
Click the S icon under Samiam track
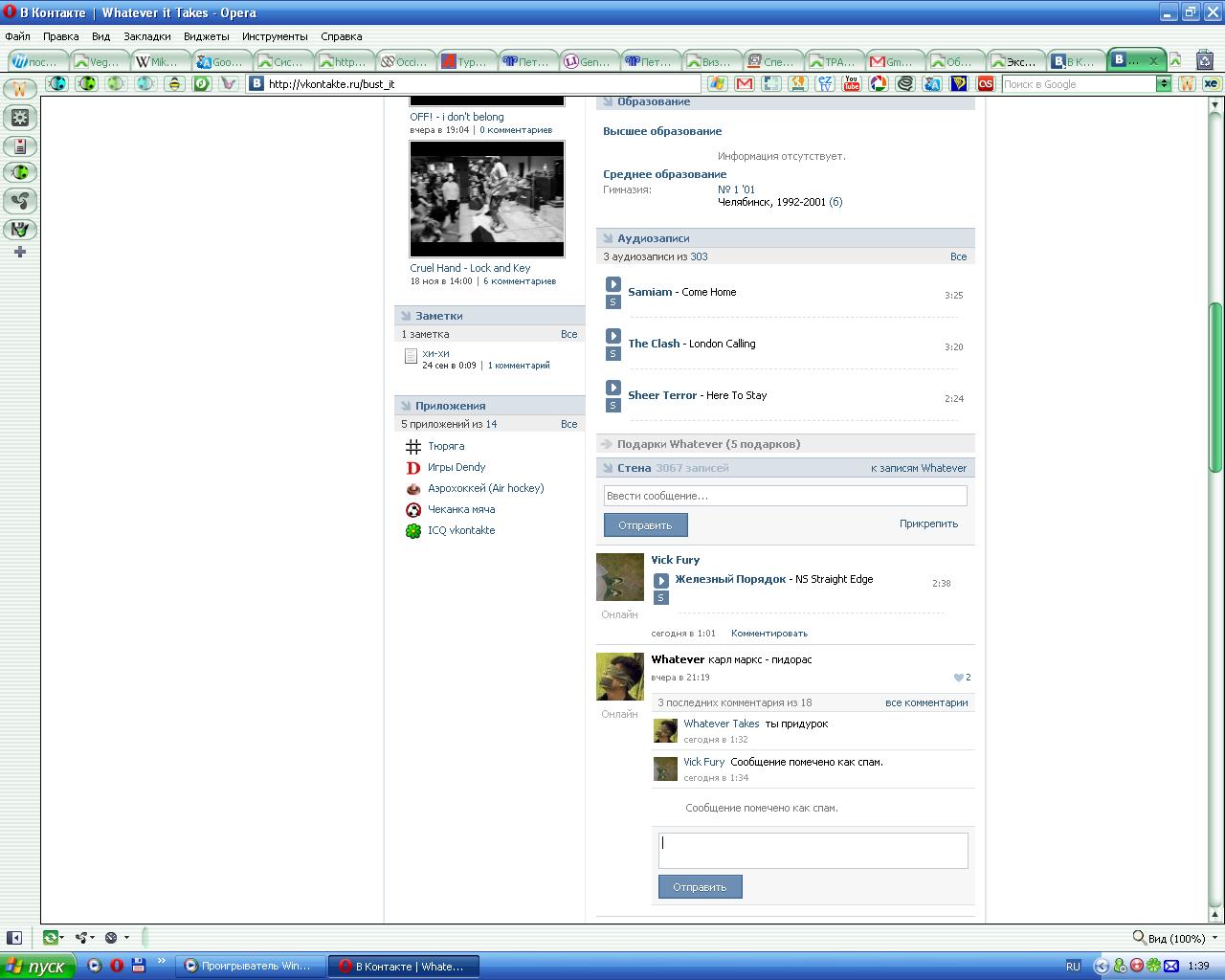(613, 301)
